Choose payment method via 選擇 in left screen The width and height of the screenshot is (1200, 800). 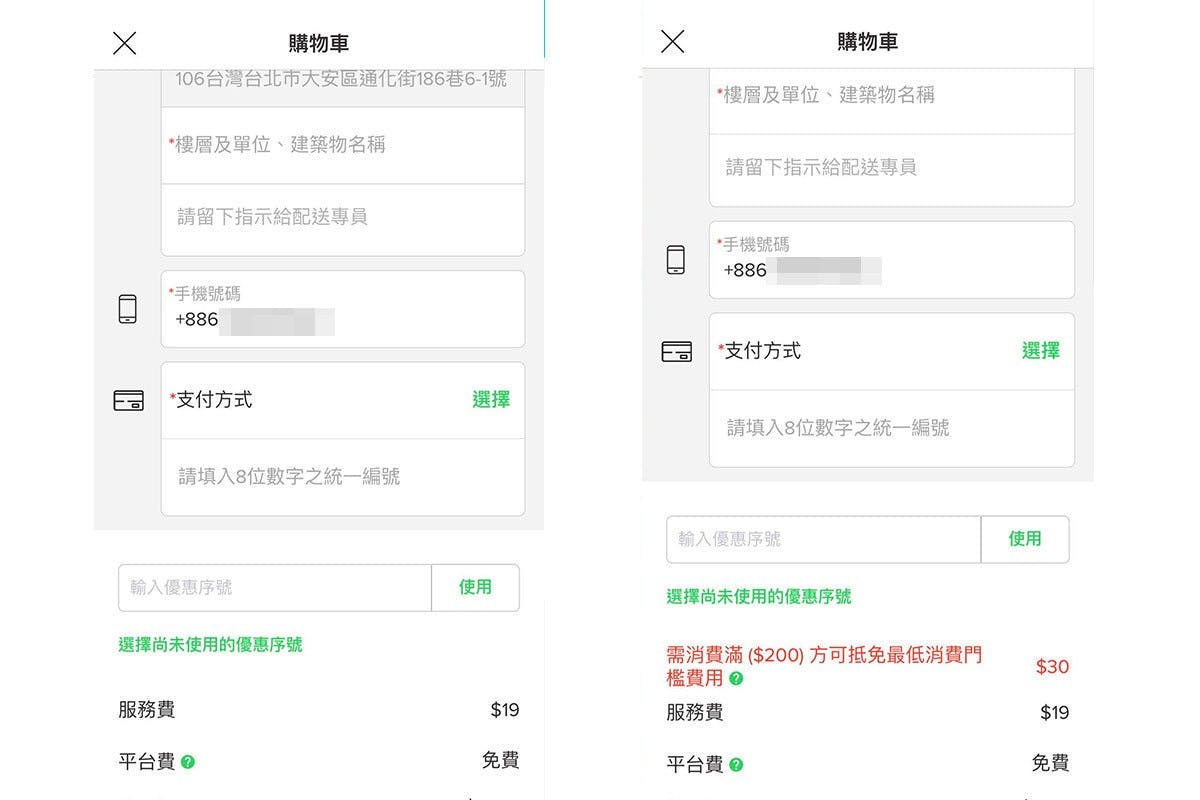(x=491, y=400)
